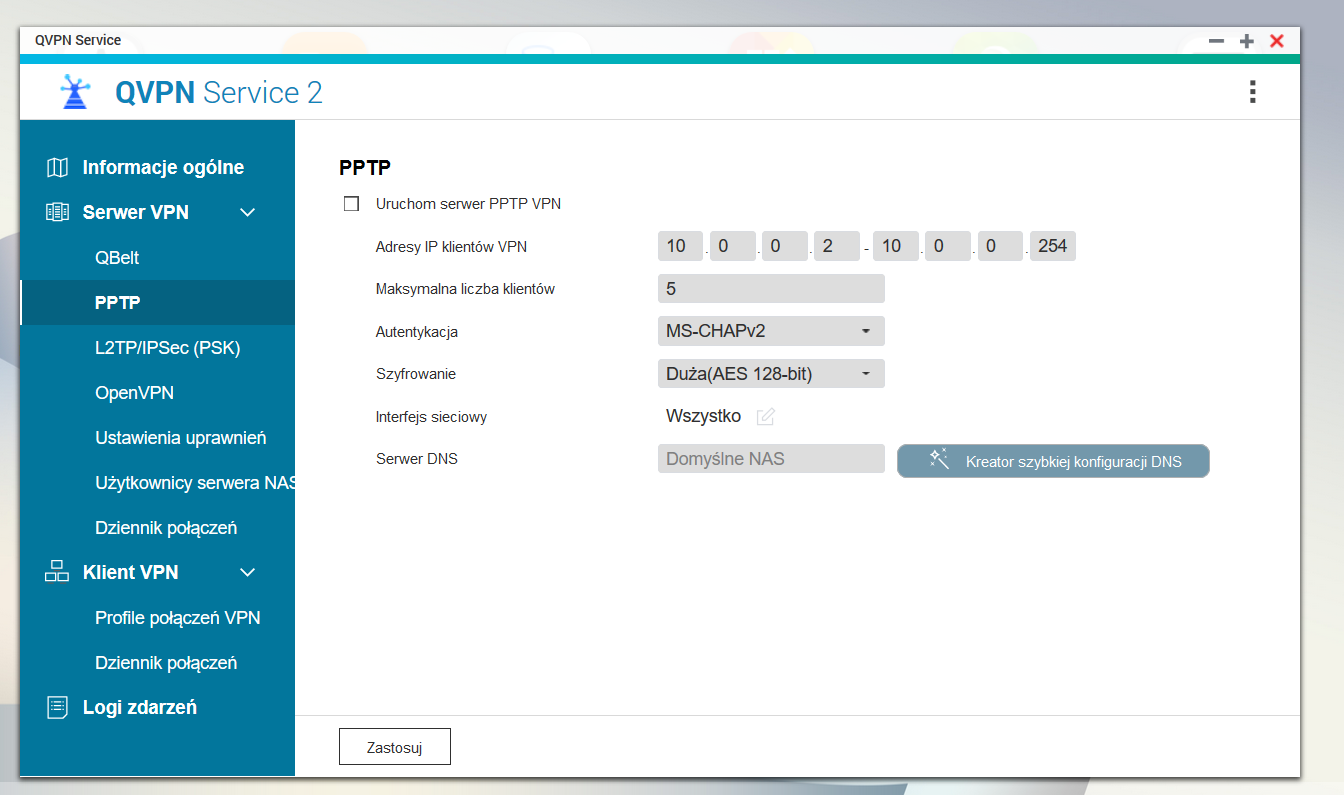
Task: Click the Logi zdarzeń document icon
Action: pyautogui.click(x=58, y=707)
